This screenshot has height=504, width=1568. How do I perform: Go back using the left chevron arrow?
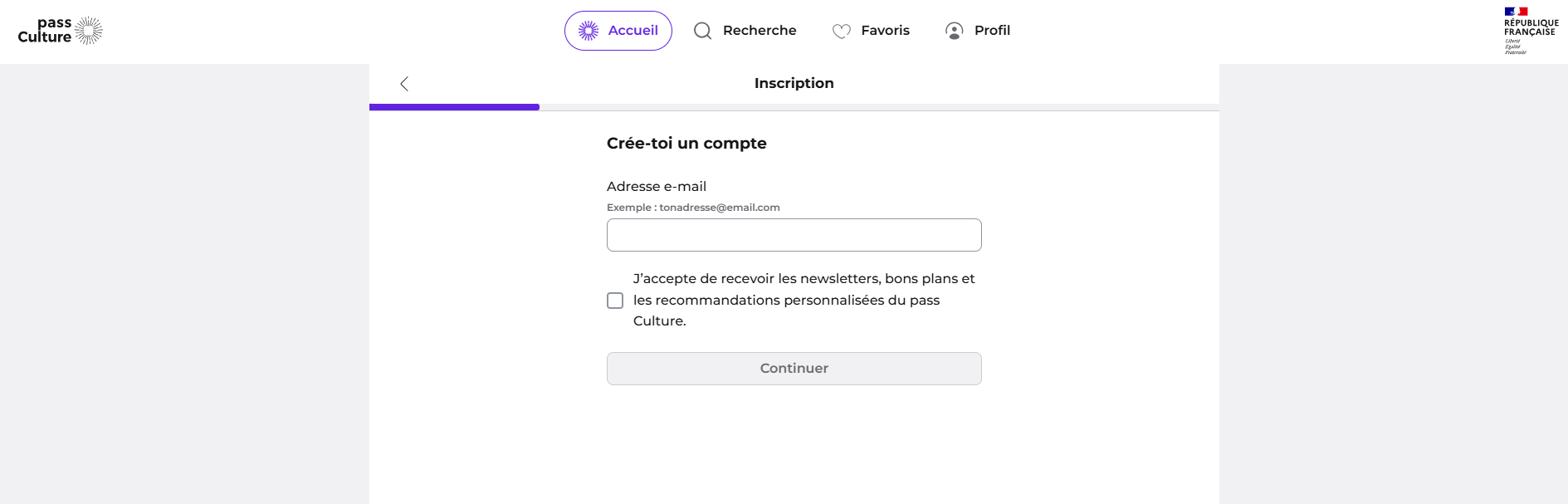point(404,84)
